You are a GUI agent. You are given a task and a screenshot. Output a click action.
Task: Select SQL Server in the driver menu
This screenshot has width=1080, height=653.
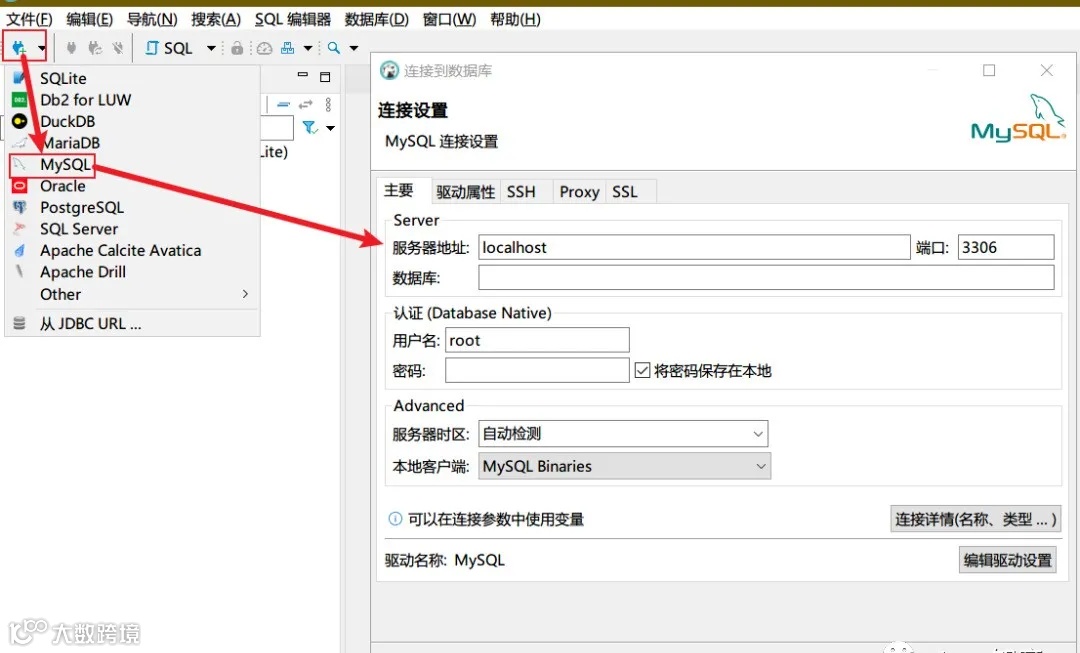tap(132, 229)
